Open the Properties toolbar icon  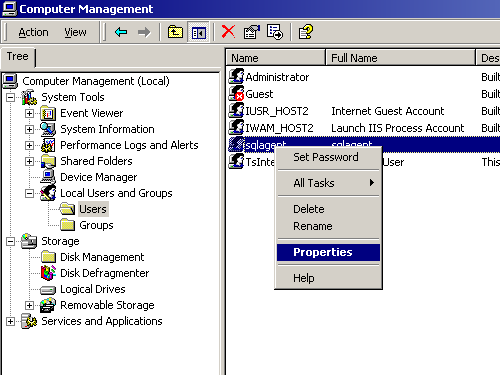pos(252,32)
